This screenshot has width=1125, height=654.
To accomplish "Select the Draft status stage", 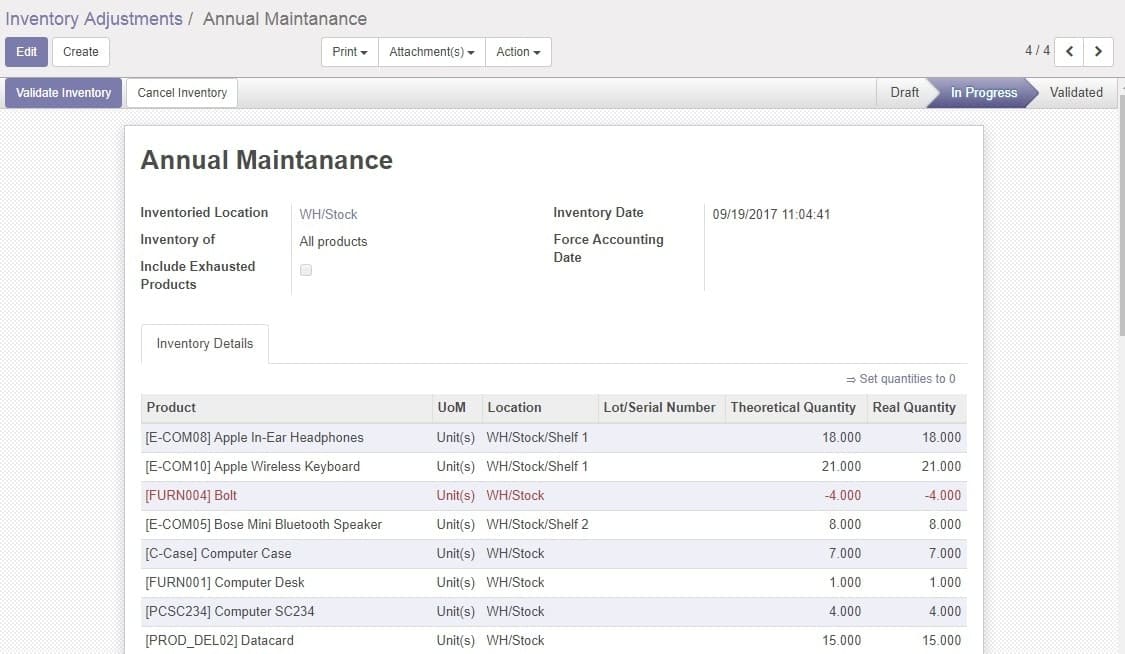I will tap(904, 93).
